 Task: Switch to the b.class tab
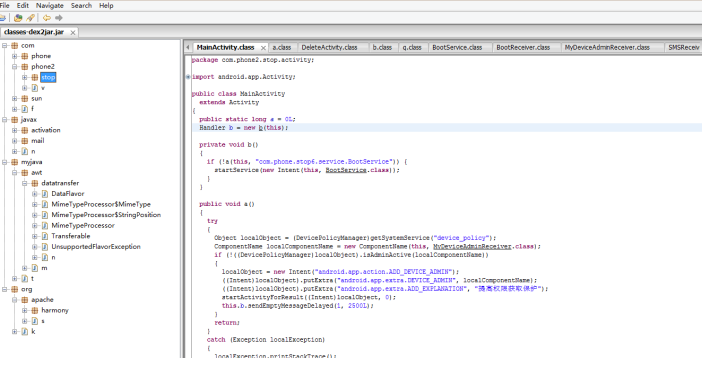pyautogui.click(x=382, y=47)
